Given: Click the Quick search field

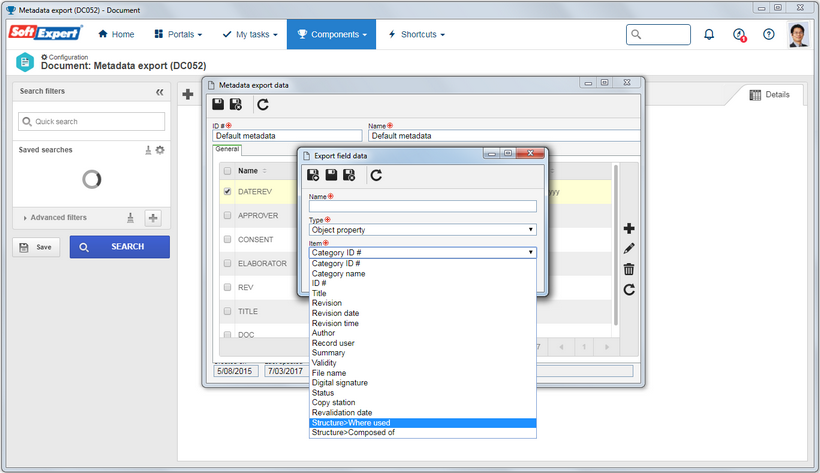Looking at the screenshot, I should [92, 121].
